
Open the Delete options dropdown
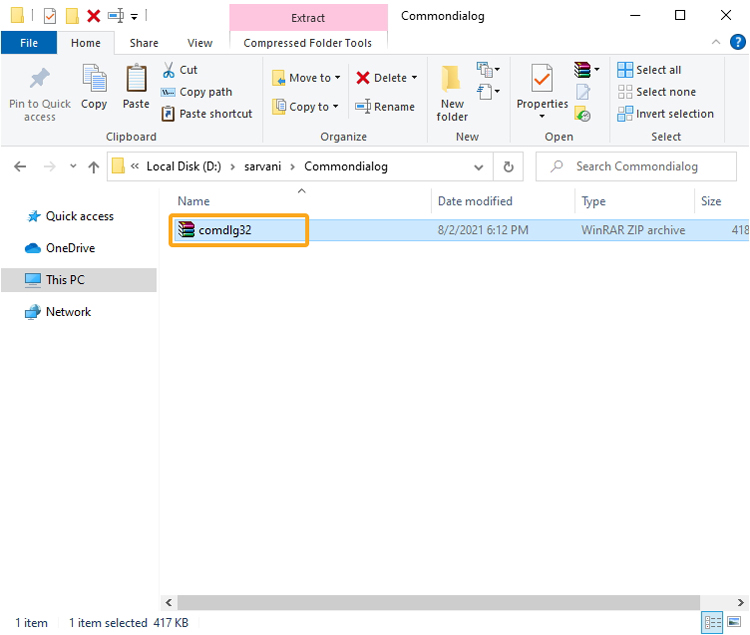click(414, 77)
